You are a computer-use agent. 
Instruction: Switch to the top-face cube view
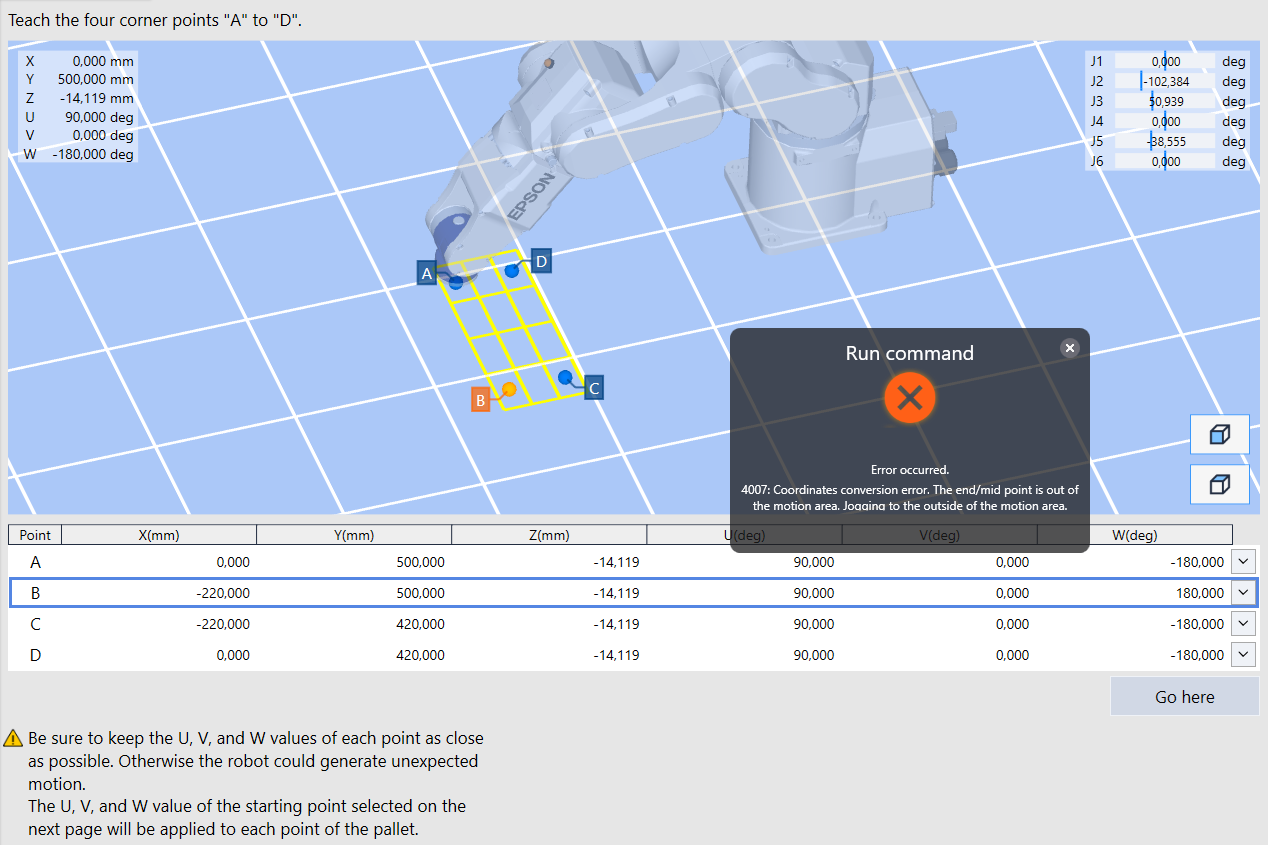pyautogui.click(x=1219, y=484)
